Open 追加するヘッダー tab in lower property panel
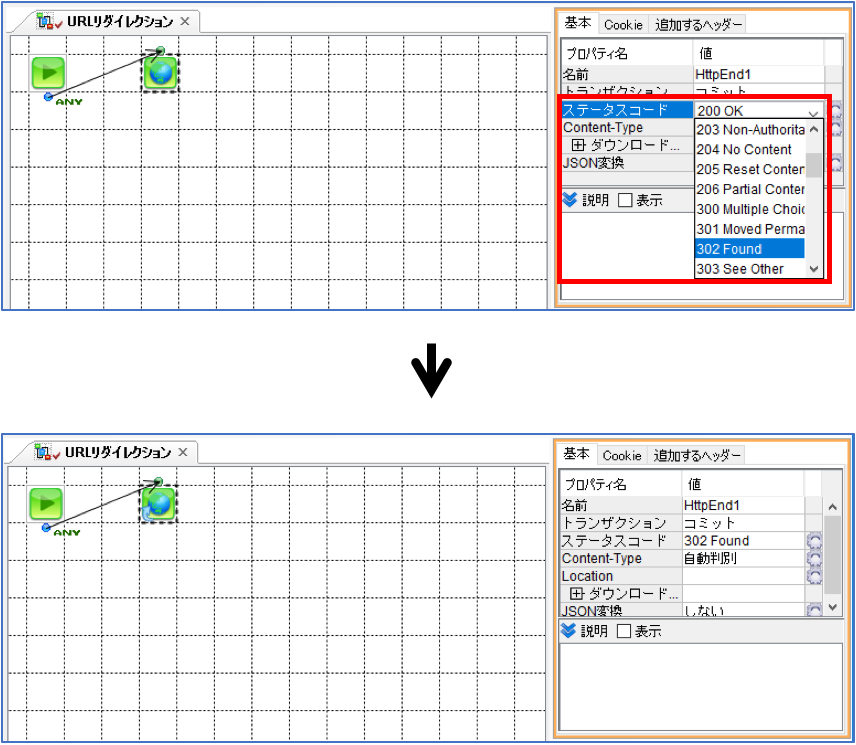856x745 pixels. coord(697,455)
